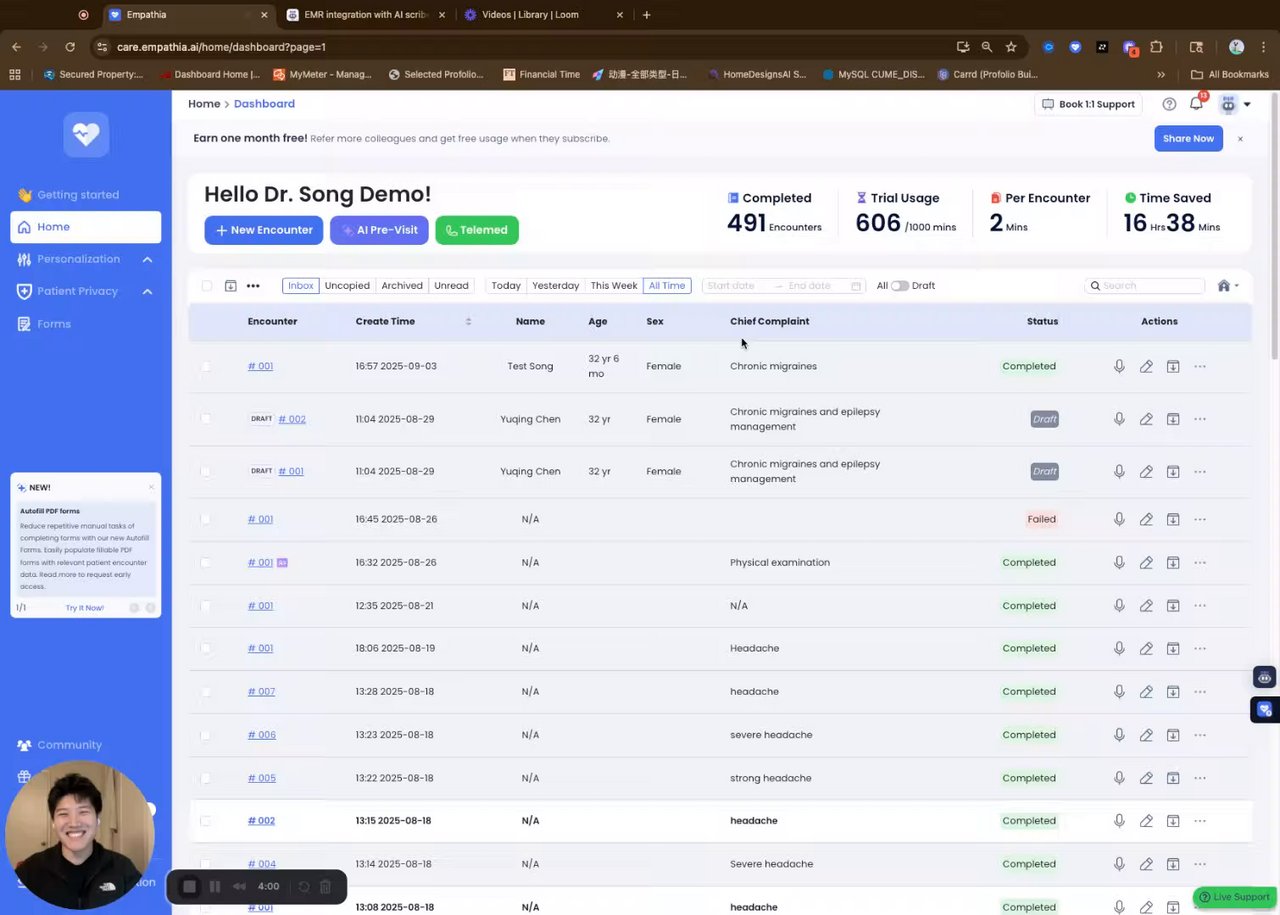Click the search magnifier icon
The image size is (1280, 915).
click(1095, 286)
